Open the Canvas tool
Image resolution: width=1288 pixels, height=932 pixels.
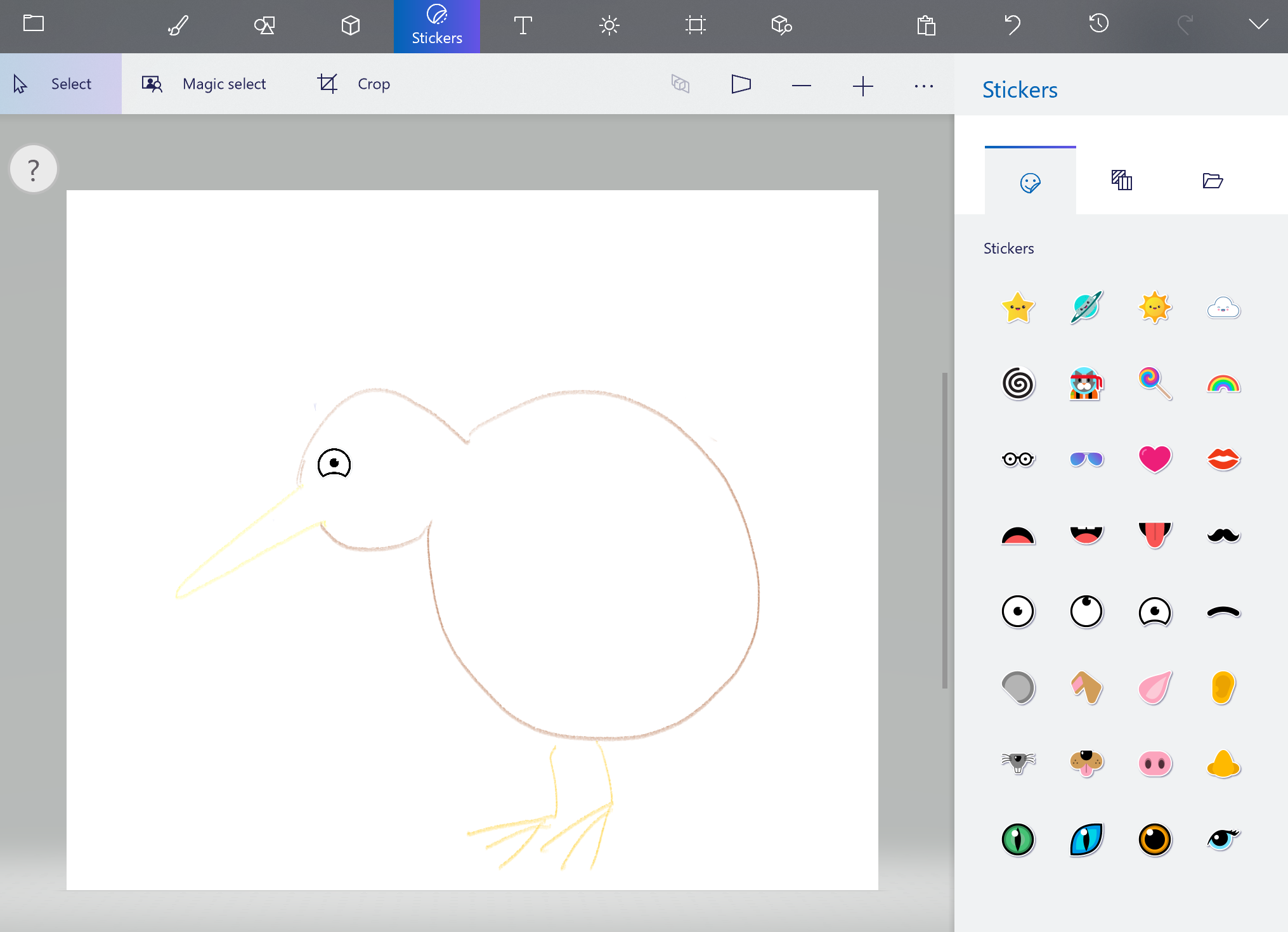tap(695, 25)
